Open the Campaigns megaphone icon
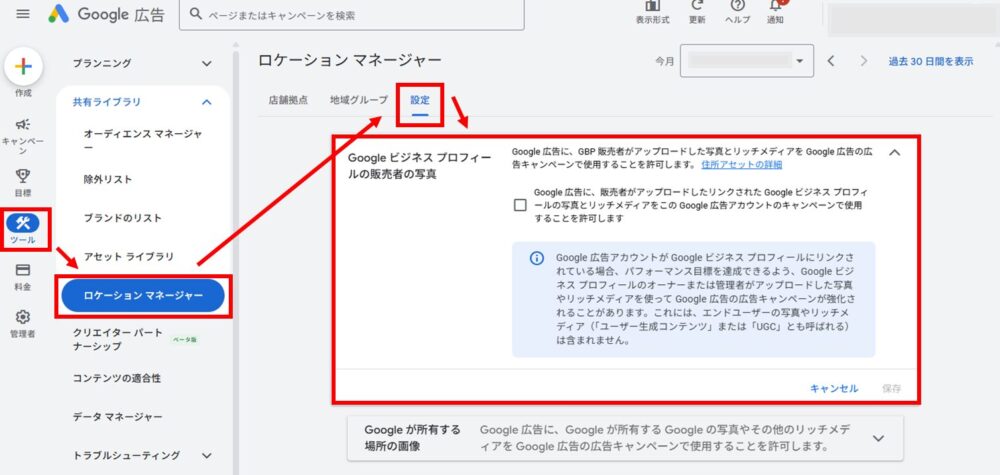This screenshot has width=1000, height=475. [22, 124]
